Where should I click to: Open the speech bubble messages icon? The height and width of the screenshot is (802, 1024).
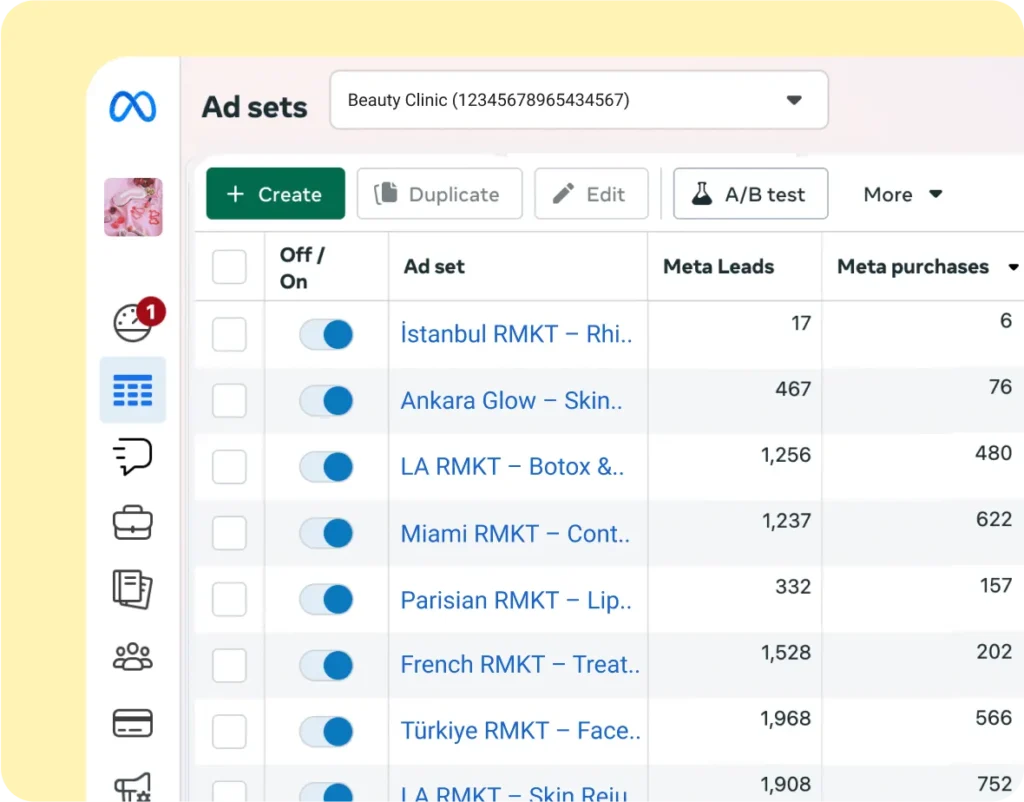tap(133, 456)
